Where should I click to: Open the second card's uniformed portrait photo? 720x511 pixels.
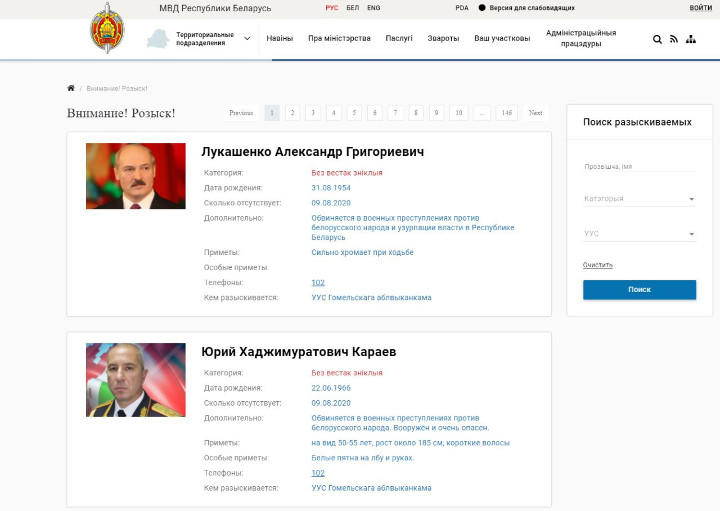[136, 380]
